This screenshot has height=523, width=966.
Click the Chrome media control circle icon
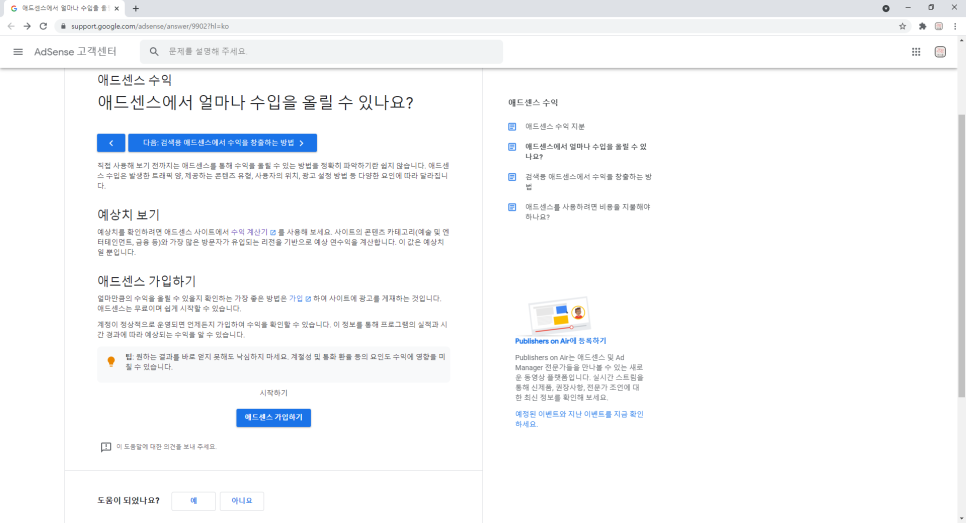pyautogui.click(x=886, y=8)
